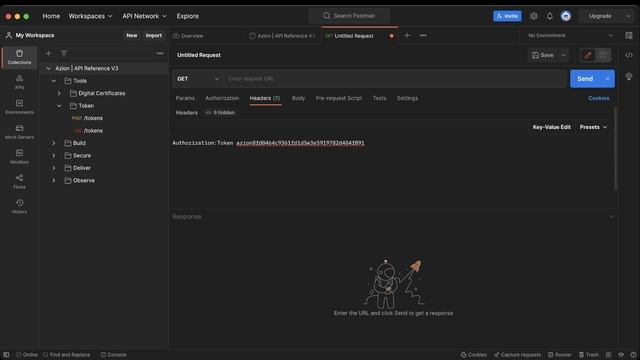Switch to Key-Value Edit mode

coord(551,127)
